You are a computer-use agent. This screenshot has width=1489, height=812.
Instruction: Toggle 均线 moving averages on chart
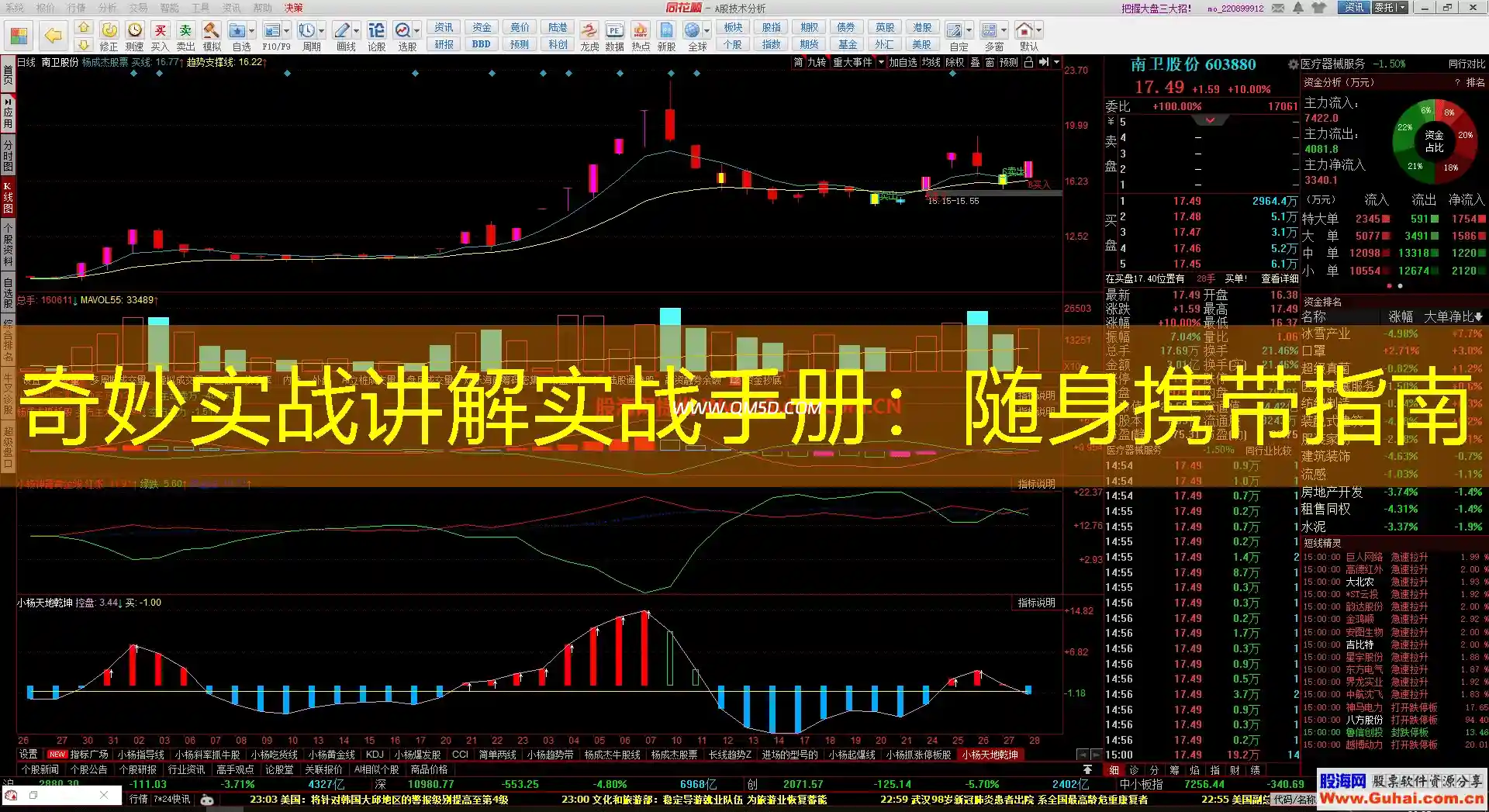[x=931, y=62]
